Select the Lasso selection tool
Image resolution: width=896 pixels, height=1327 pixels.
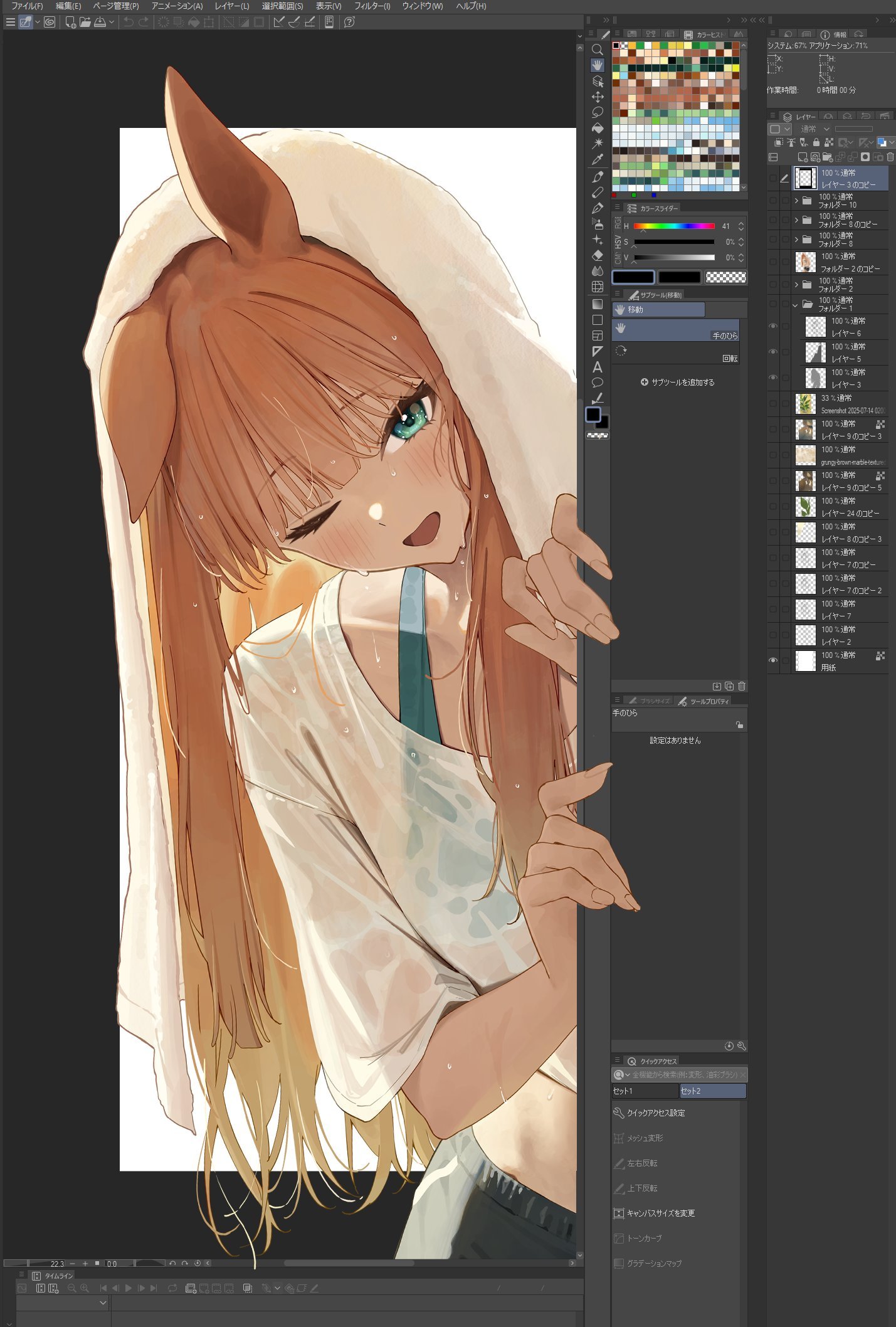point(598,112)
